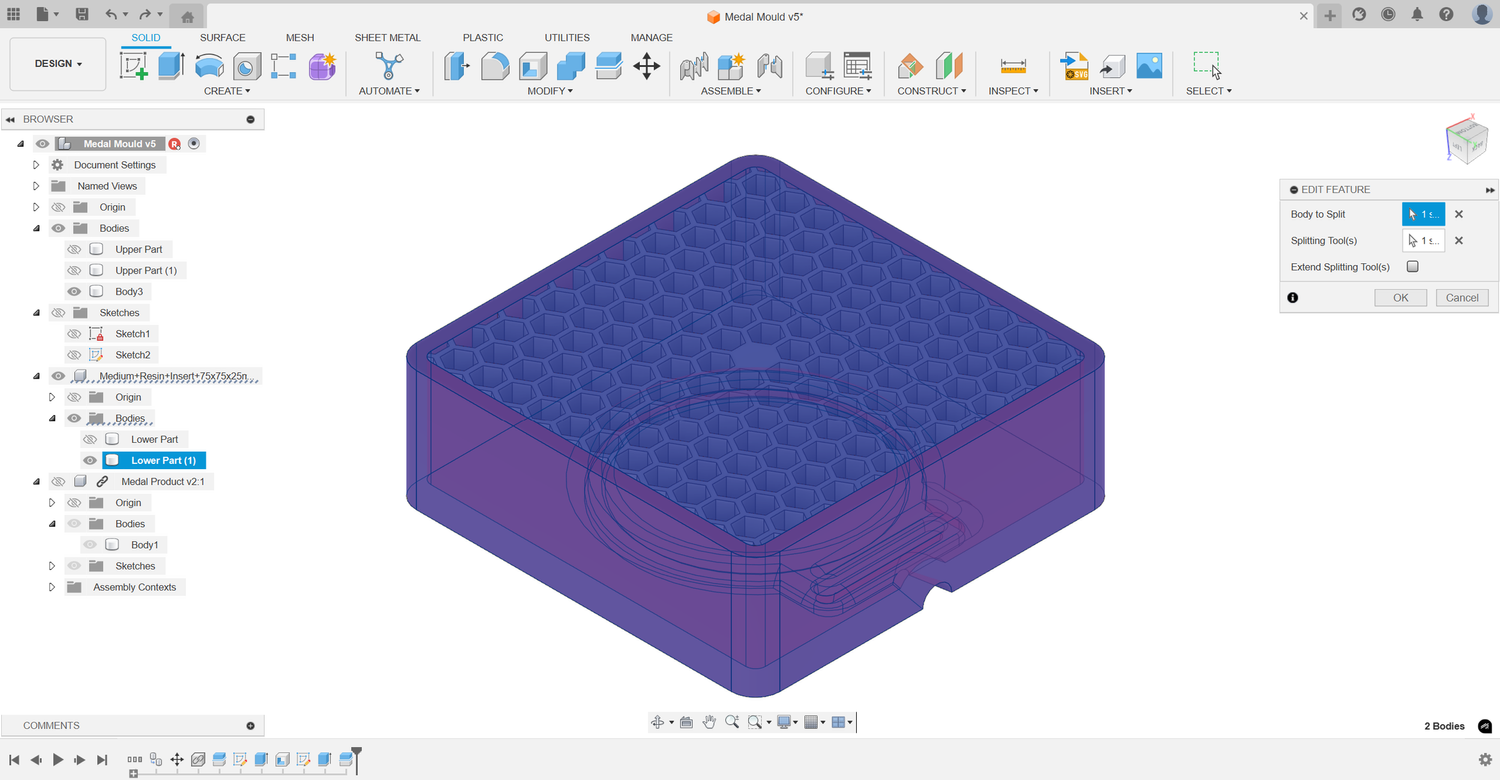This screenshot has height=780, width=1500.
Task: Select the Midplane construct tool
Action: [949, 66]
